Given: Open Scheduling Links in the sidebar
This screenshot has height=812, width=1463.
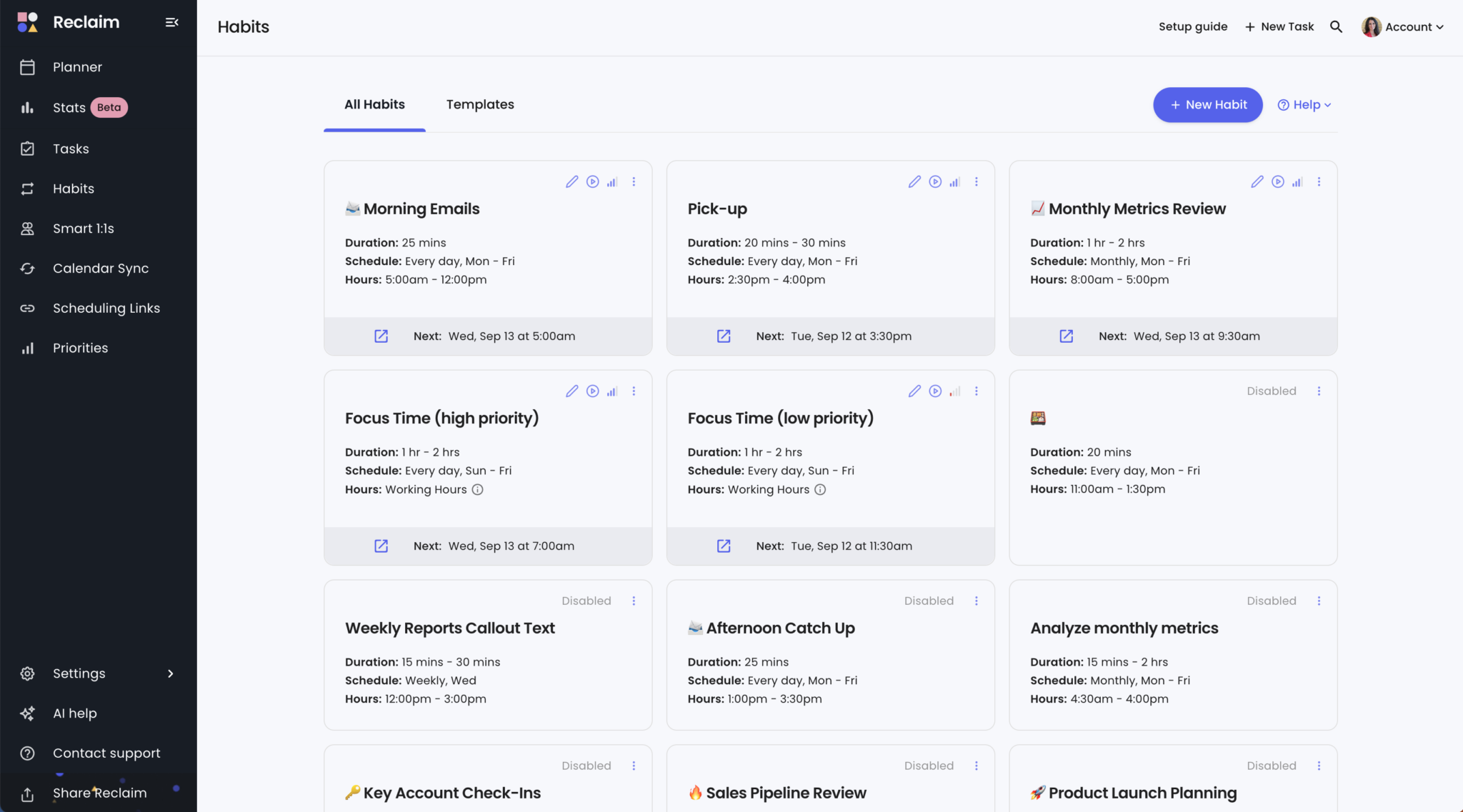Looking at the screenshot, I should click(106, 308).
